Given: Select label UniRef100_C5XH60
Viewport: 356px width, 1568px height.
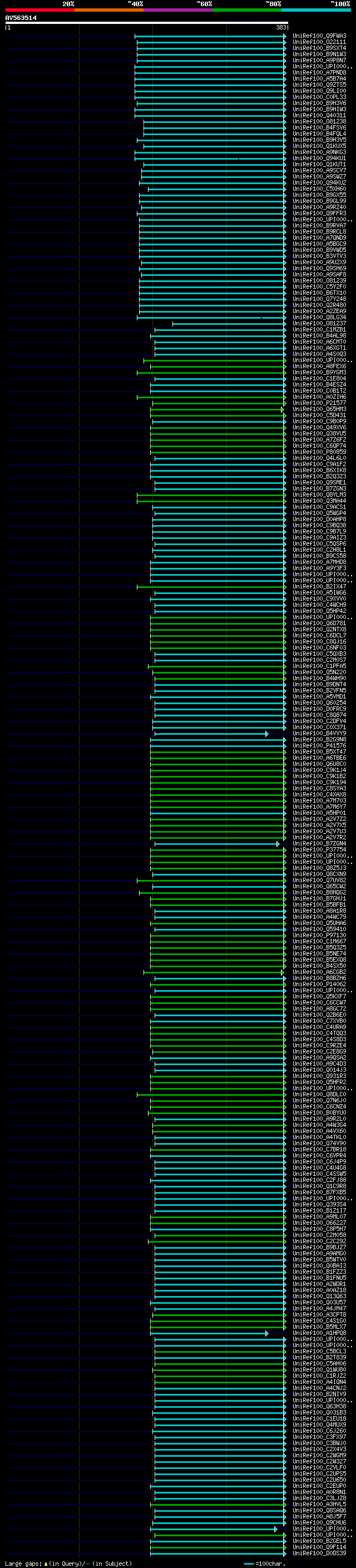Looking at the screenshot, I should (319, 189).
